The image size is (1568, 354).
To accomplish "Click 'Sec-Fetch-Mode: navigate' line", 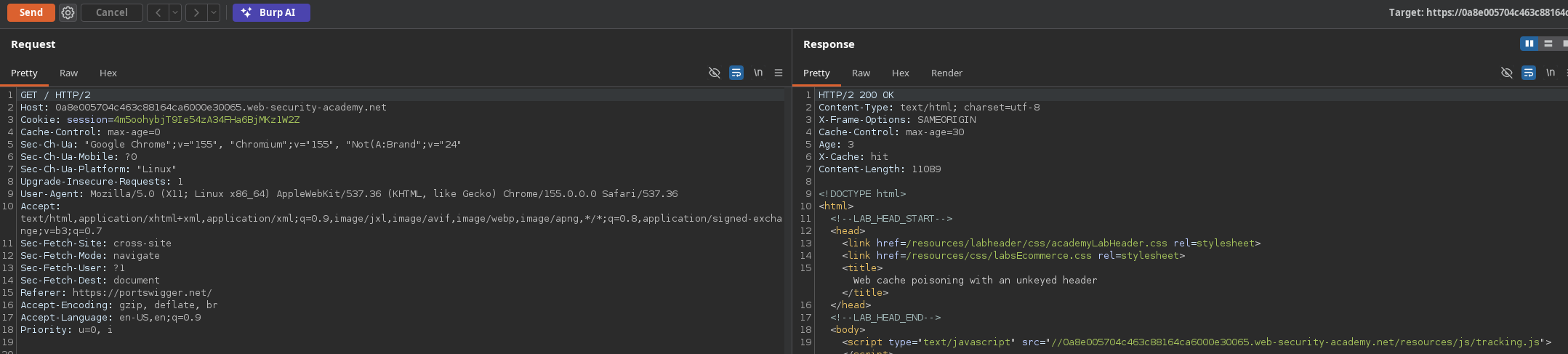I will tap(90, 256).
